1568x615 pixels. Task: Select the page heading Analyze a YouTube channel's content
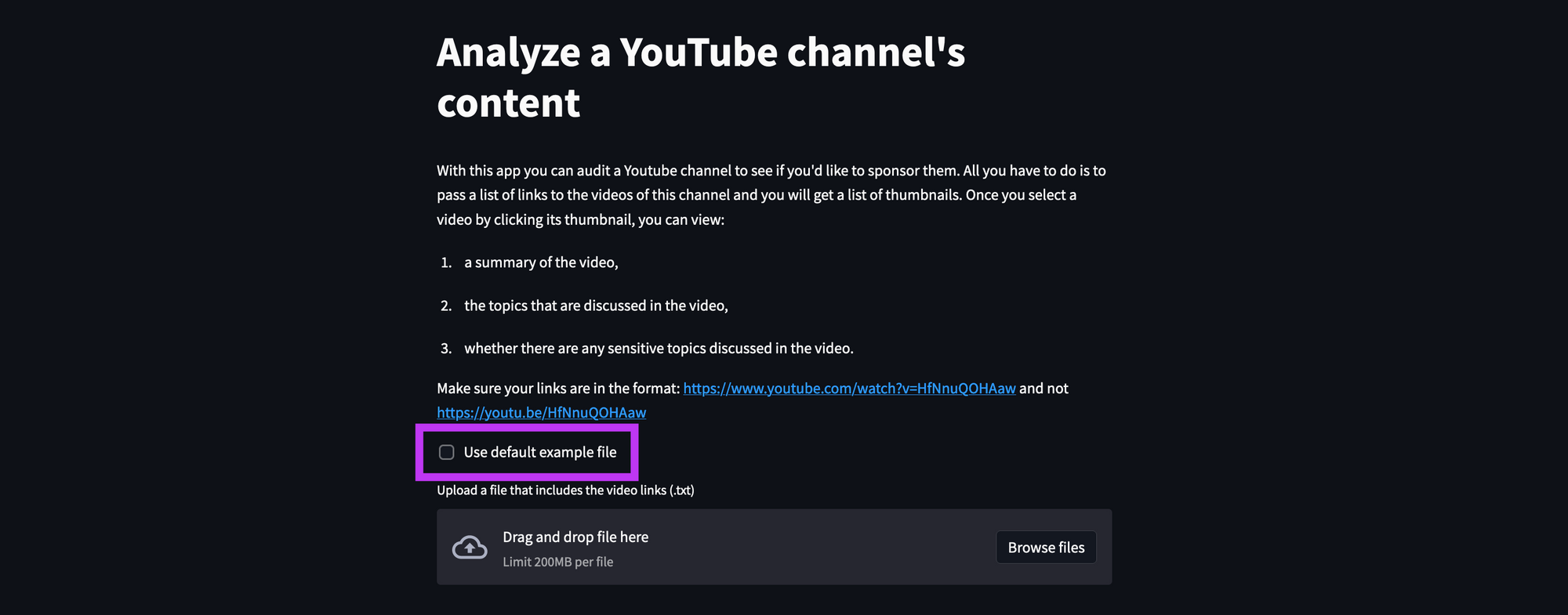click(x=702, y=77)
